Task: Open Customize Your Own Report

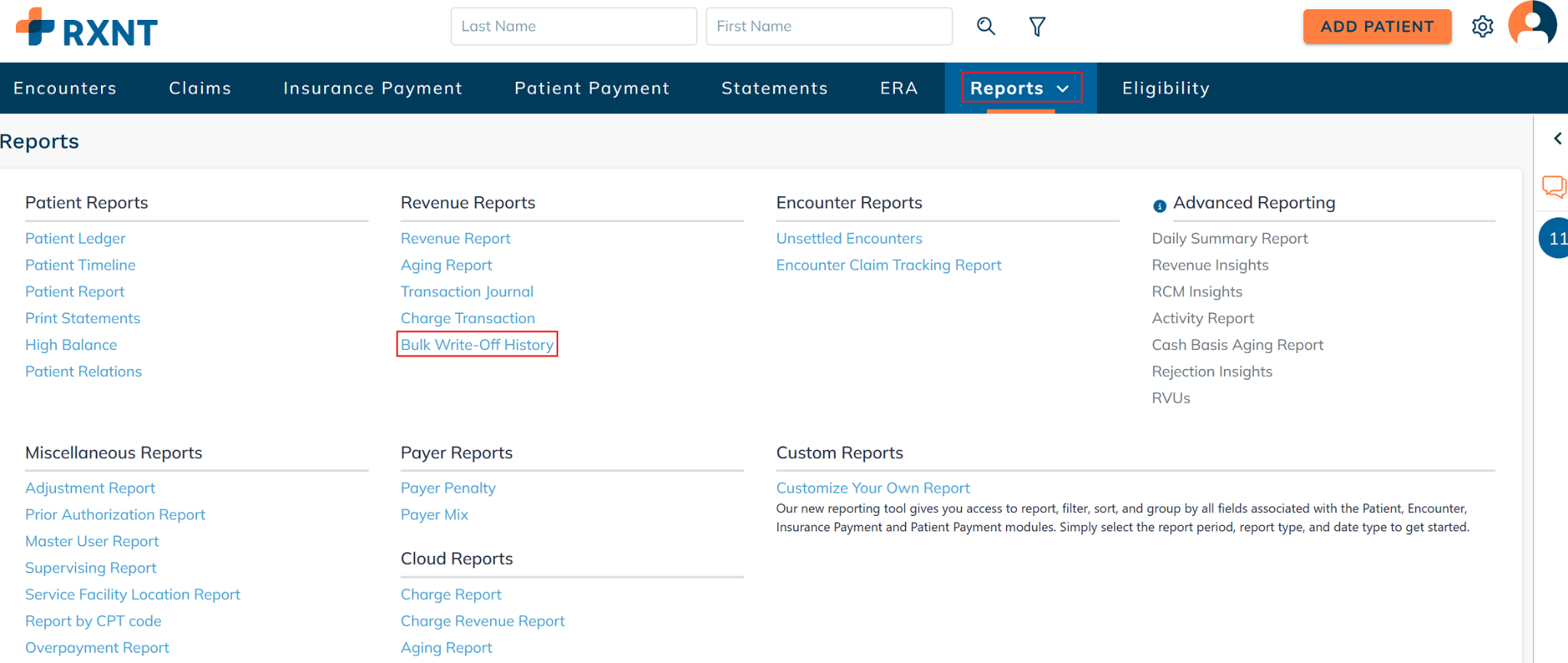Action: (873, 488)
